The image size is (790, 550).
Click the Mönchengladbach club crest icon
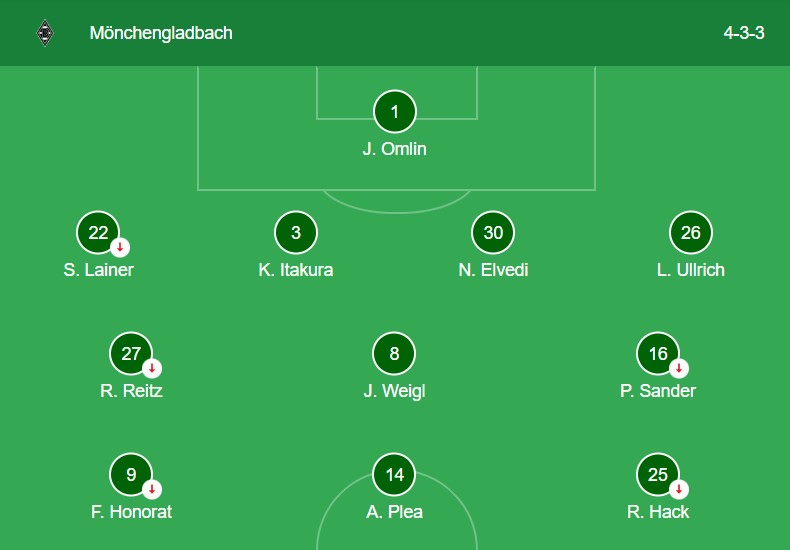45,33
